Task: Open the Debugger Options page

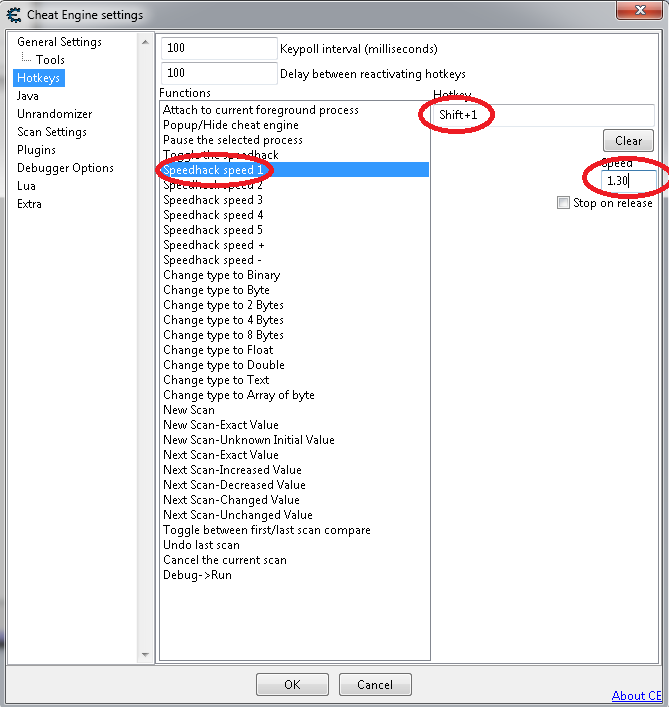Action: coord(65,168)
